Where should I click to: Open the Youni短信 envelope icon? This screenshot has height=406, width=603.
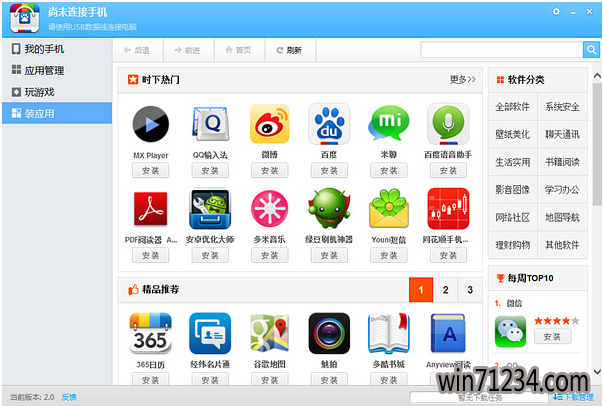coord(388,209)
